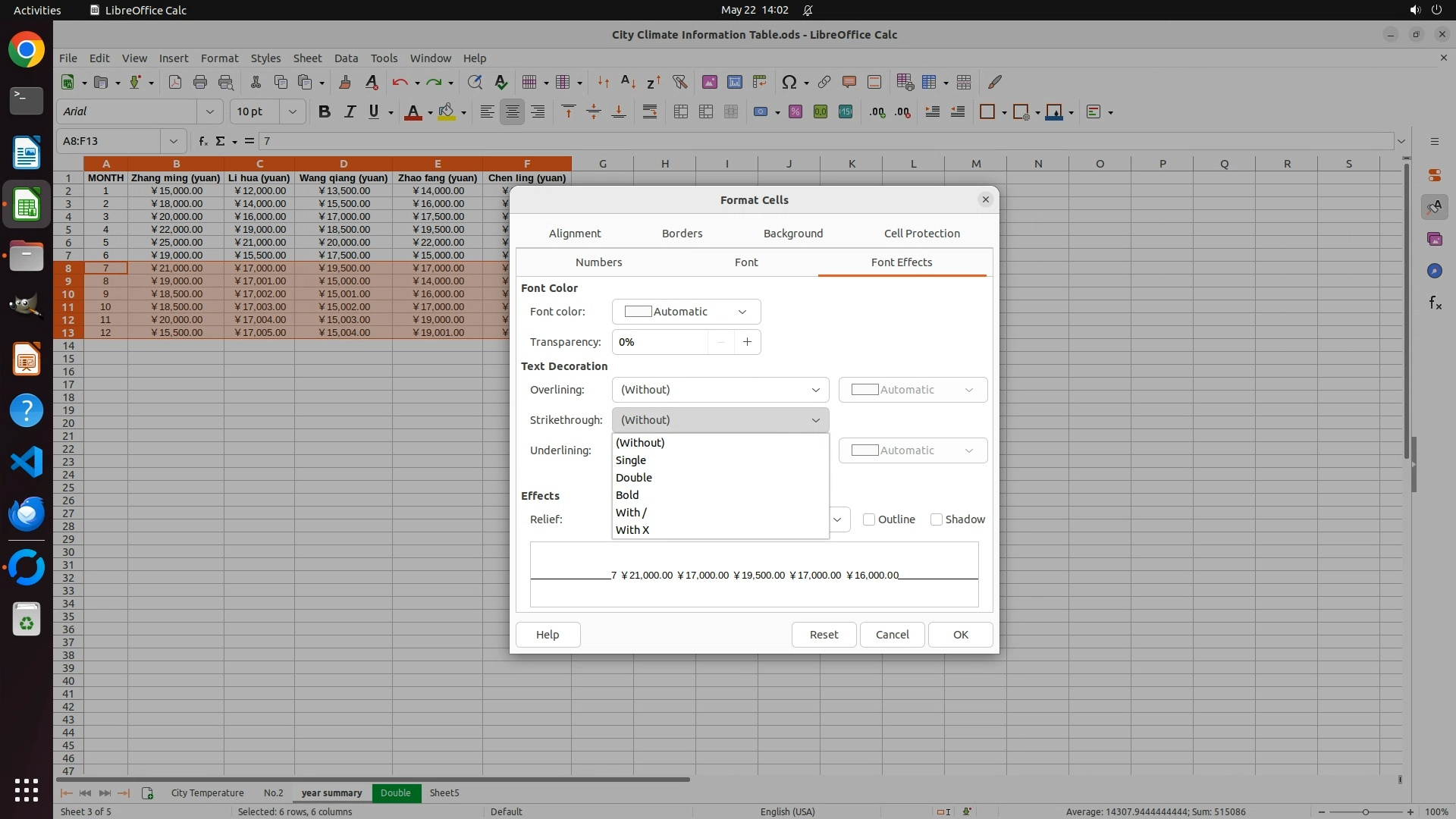Viewport: 1456px width, 819px height.
Task: Expand the Underlining color Automatic dropdown
Action: [912, 450]
